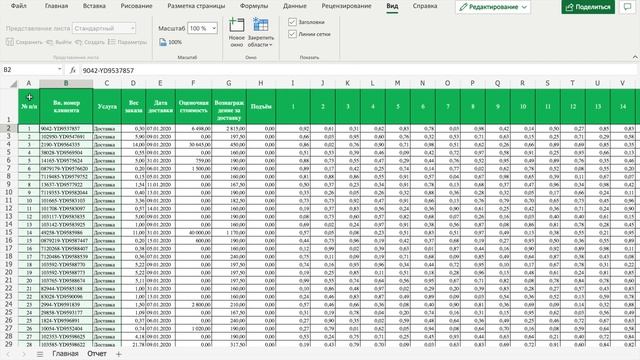Select row 15 header

9,232
